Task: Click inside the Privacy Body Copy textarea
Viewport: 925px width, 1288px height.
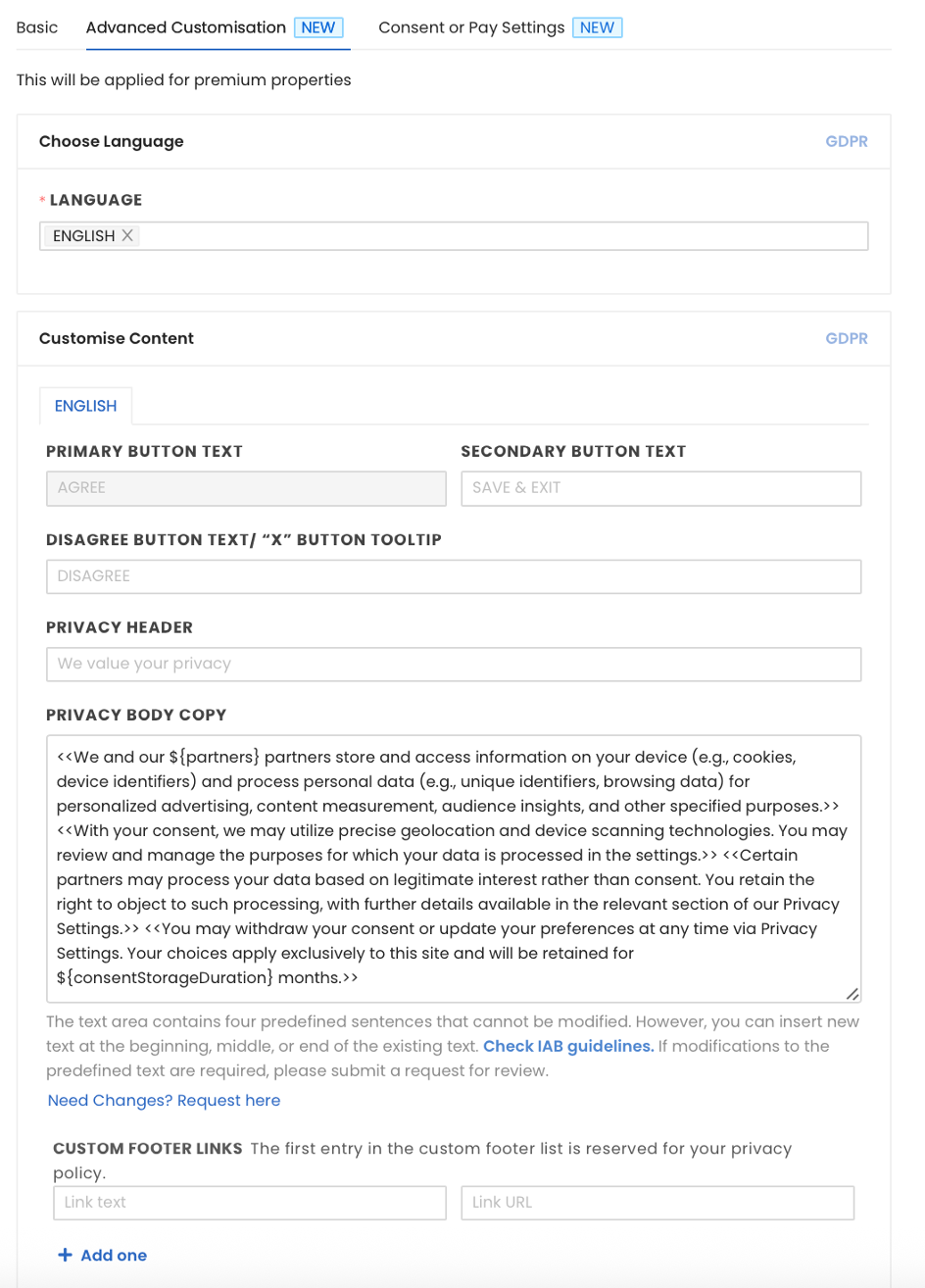Action: point(453,867)
